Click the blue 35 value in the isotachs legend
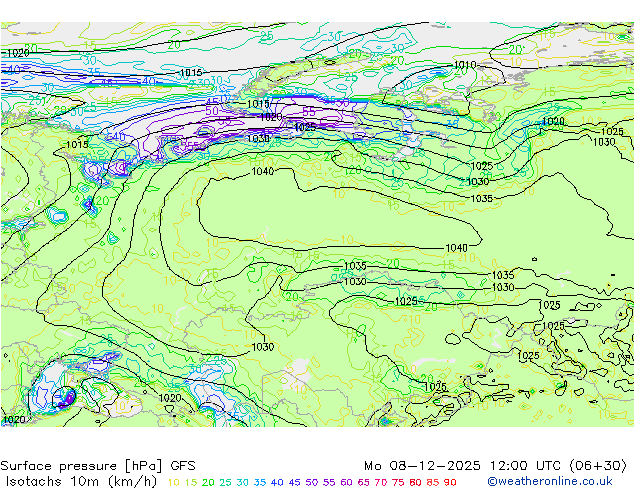Screen dimensions: 634x490 [x=260, y=482]
